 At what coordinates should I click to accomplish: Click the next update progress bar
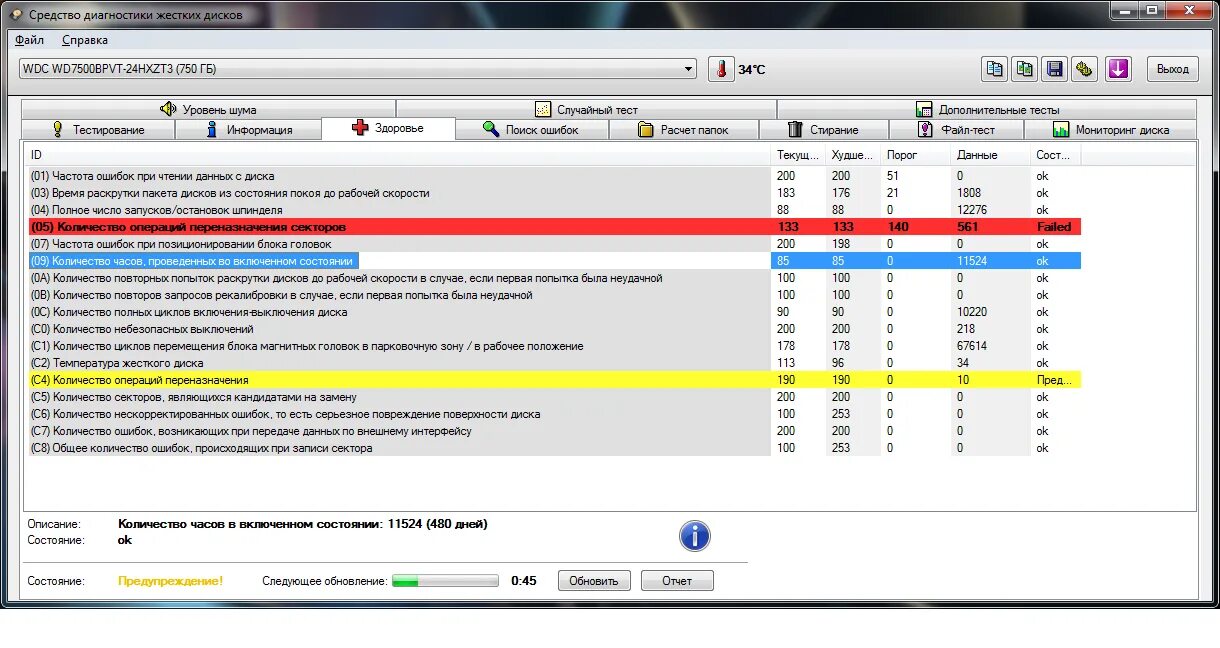[x=445, y=581]
